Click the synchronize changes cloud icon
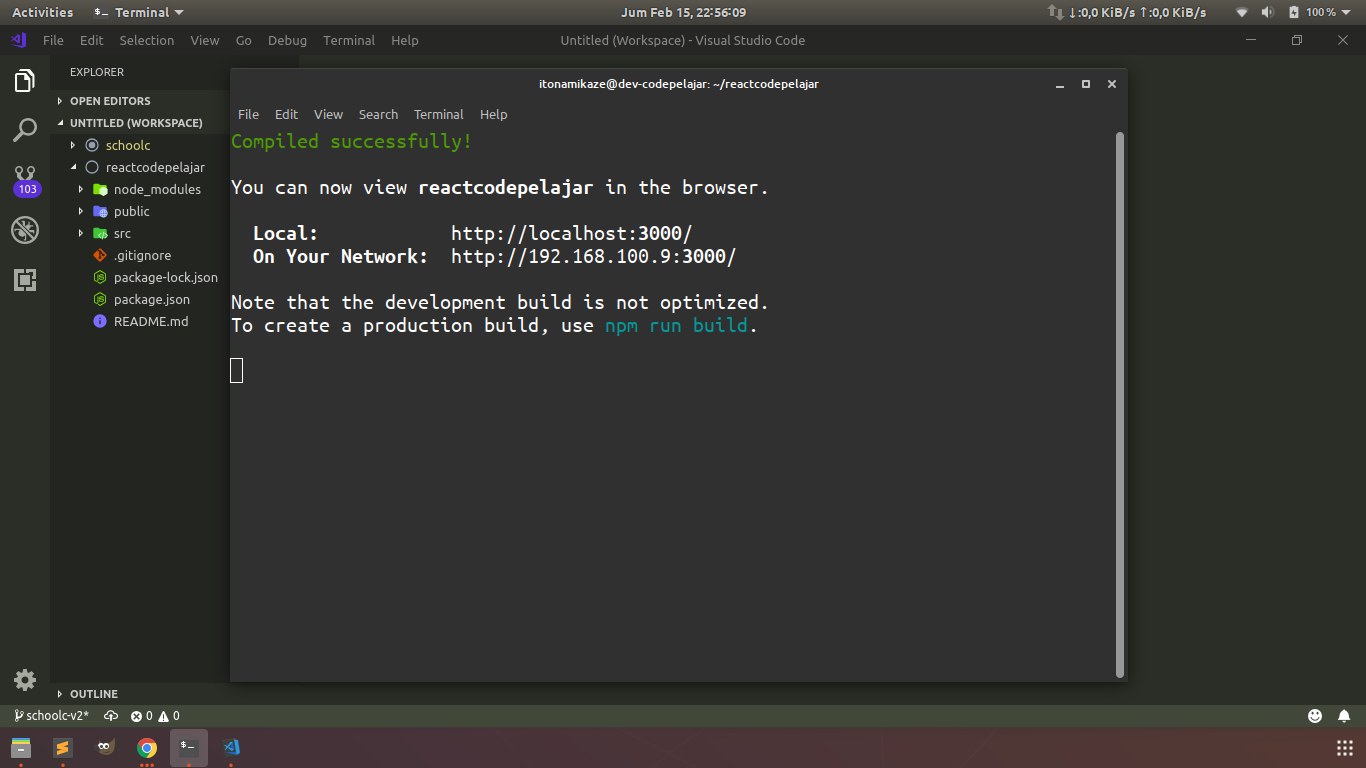This screenshot has width=1366, height=768. [x=111, y=716]
